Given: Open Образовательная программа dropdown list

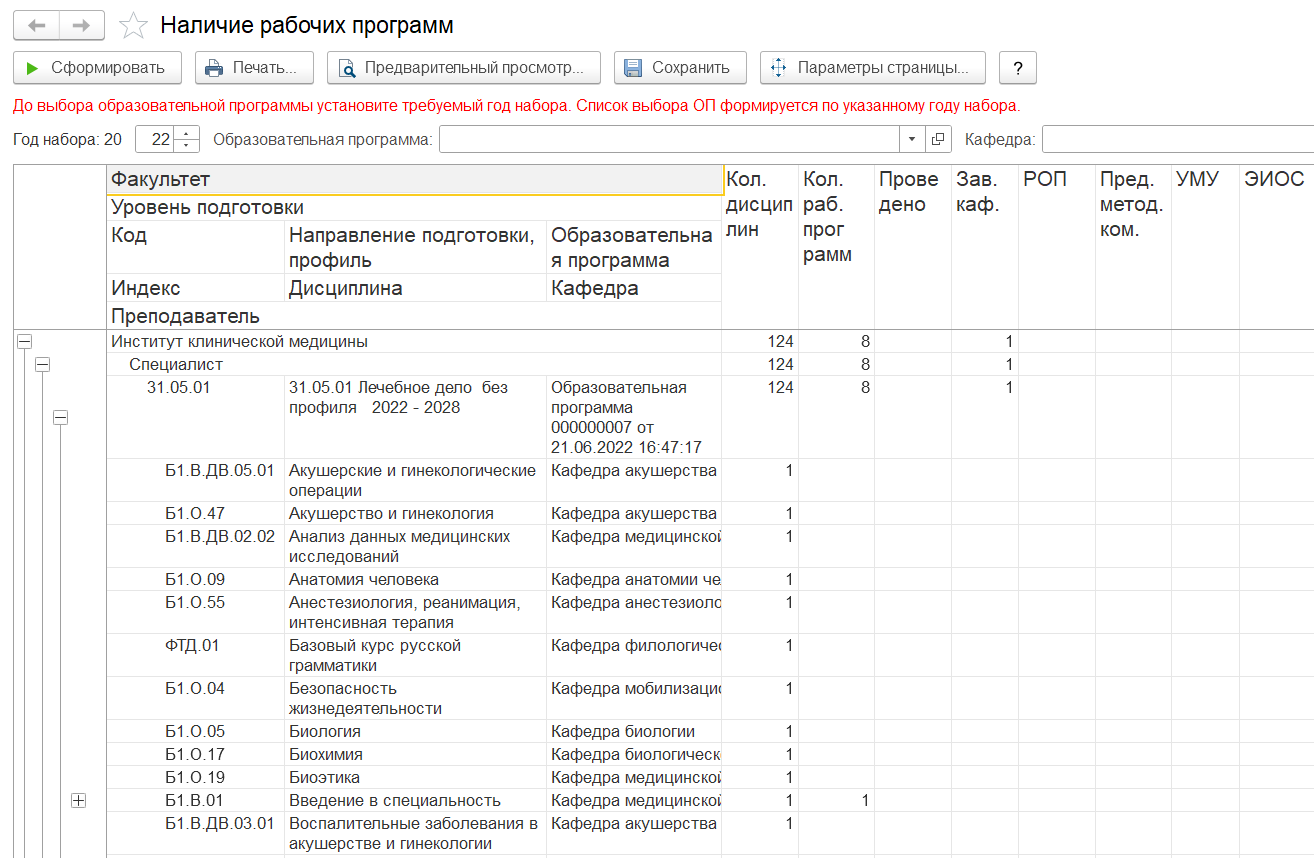Looking at the screenshot, I should (x=913, y=139).
